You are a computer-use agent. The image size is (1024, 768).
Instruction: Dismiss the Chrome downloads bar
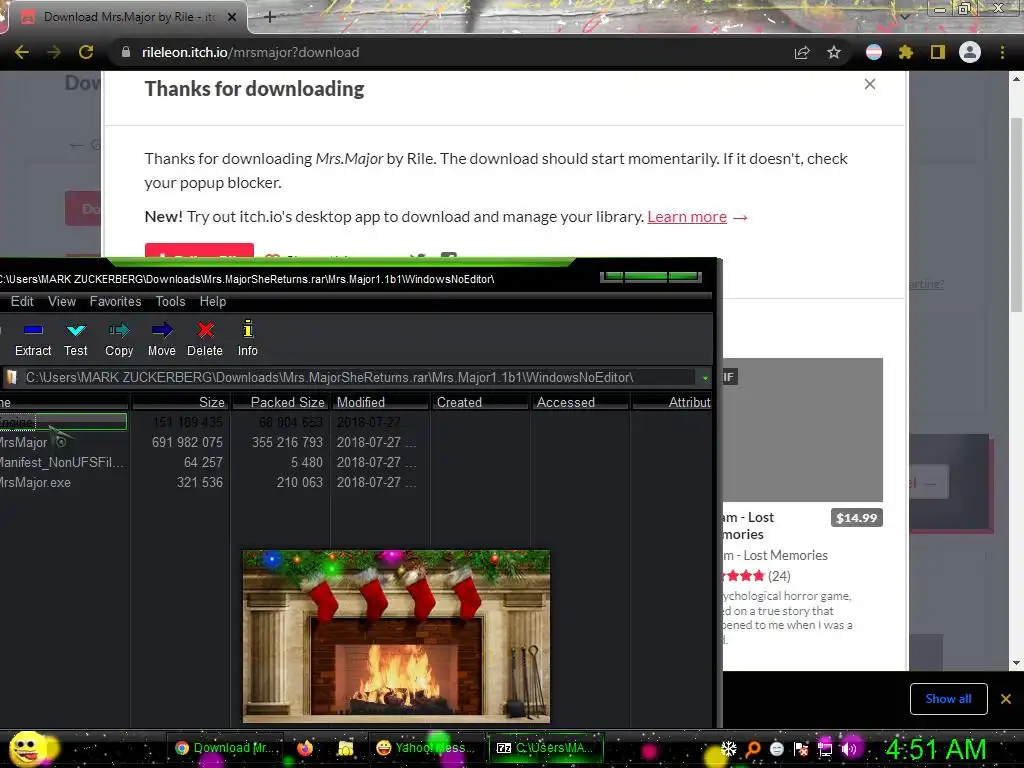[x=1006, y=699]
